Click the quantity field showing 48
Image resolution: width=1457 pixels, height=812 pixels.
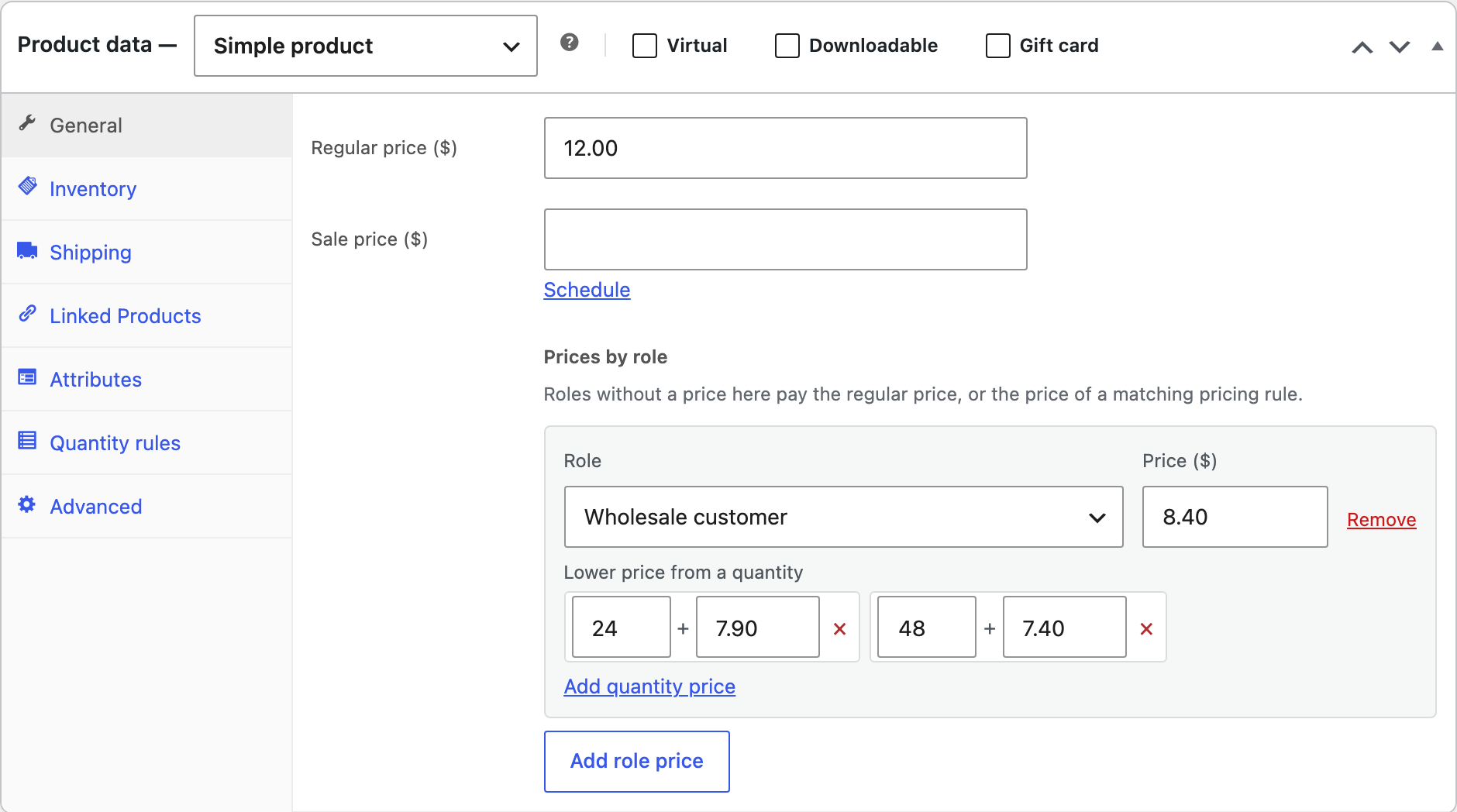coord(927,627)
